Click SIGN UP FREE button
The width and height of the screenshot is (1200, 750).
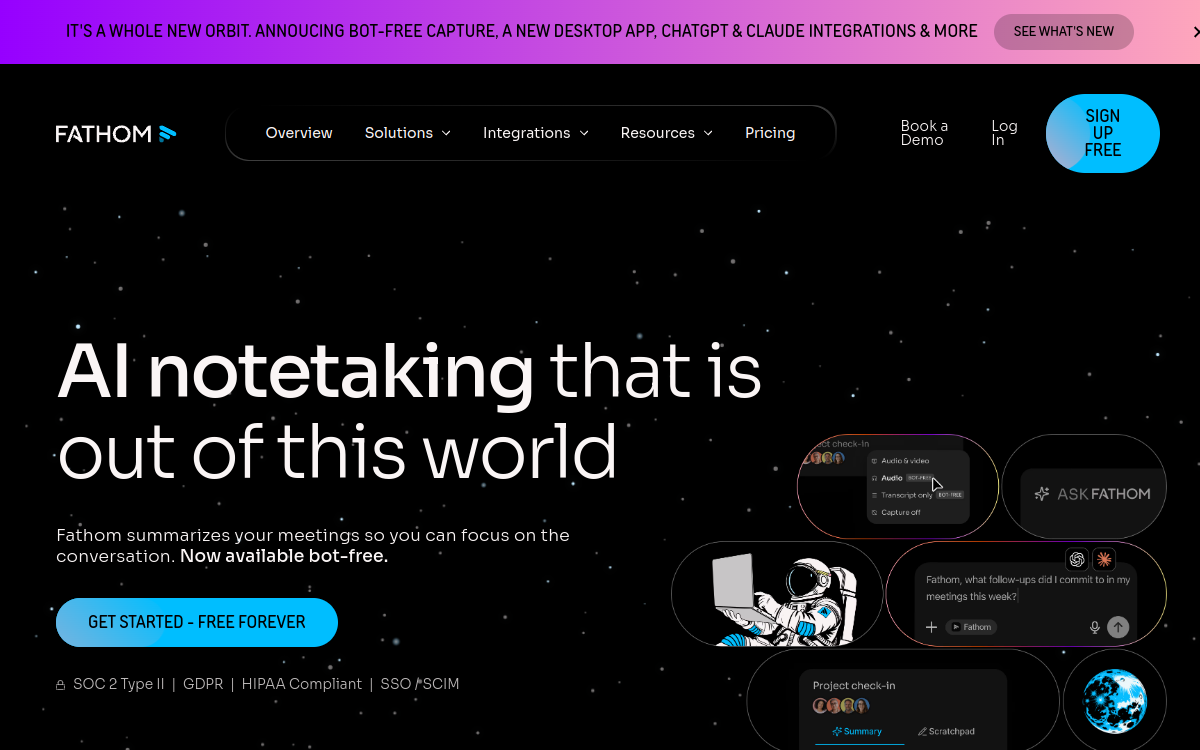[x=1103, y=133]
